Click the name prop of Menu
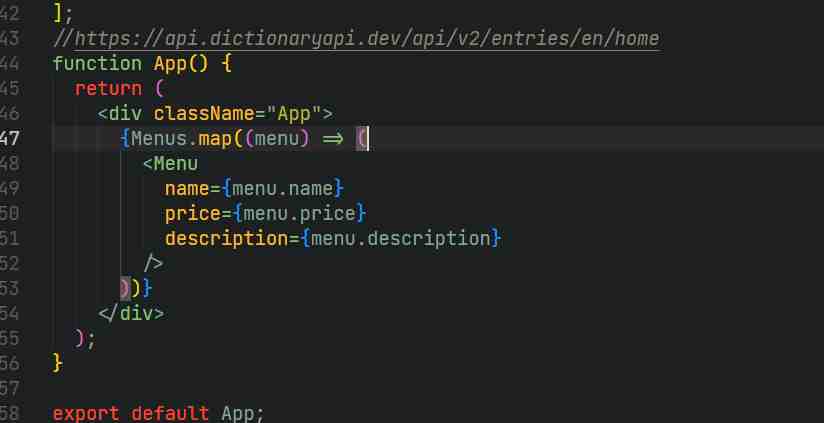Screen dimensions: 824x423 coord(187,189)
